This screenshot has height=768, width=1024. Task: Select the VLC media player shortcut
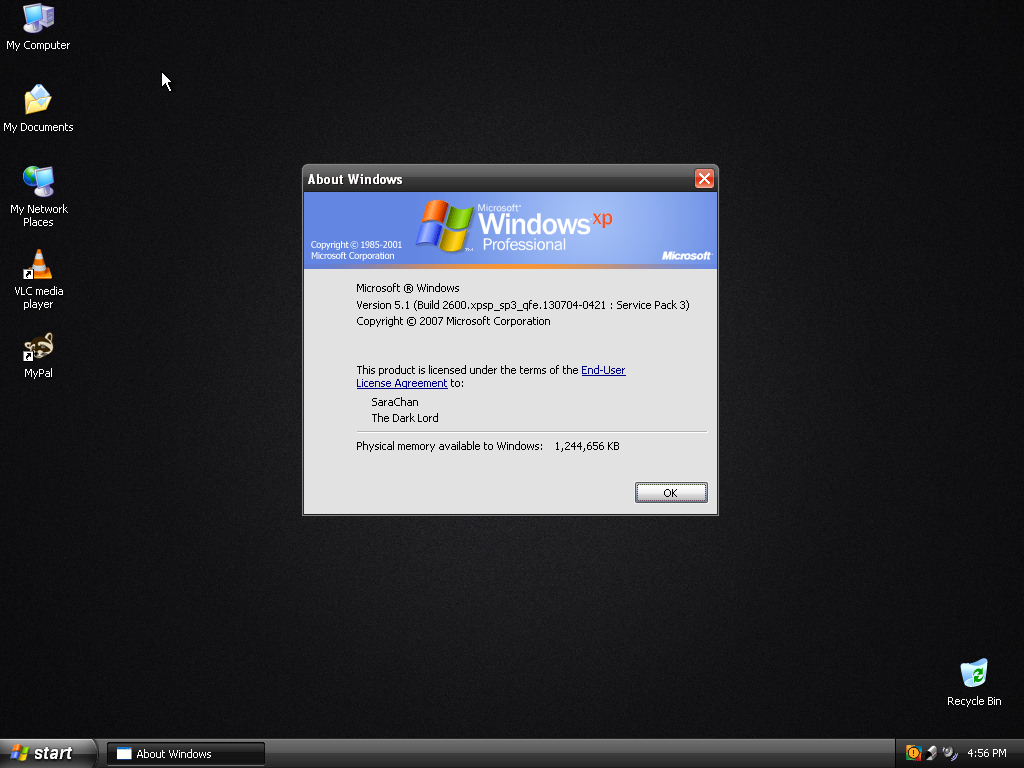point(39,279)
